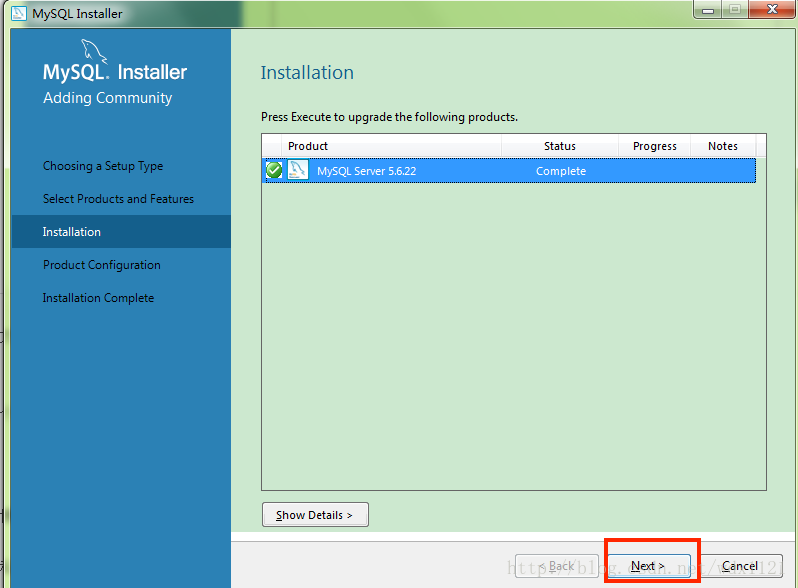The height and width of the screenshot is (588, 798).
Task: Open the Select Products and Features step
Action: tap(118, 199)
